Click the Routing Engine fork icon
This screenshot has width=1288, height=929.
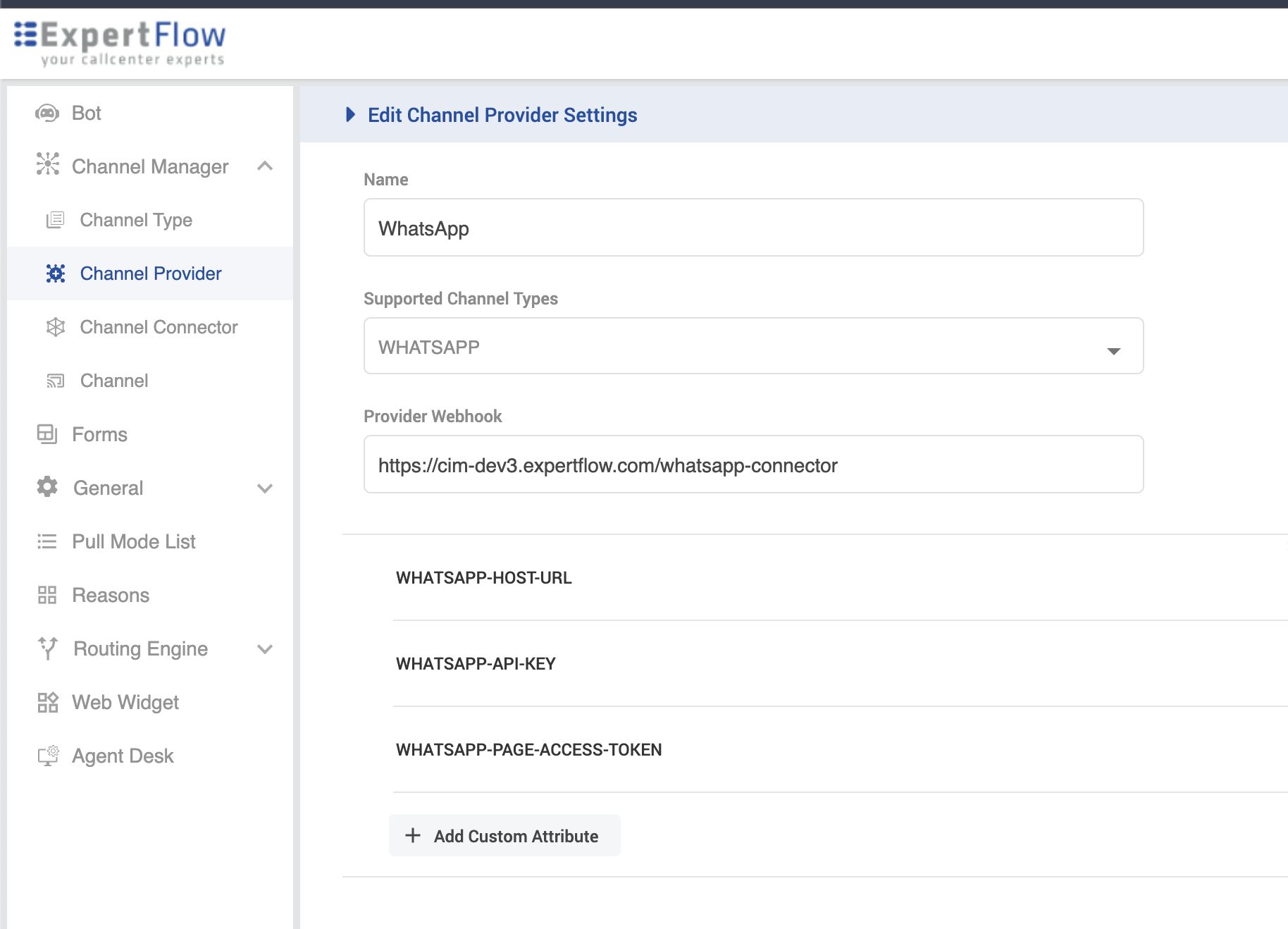pos(48,648)
